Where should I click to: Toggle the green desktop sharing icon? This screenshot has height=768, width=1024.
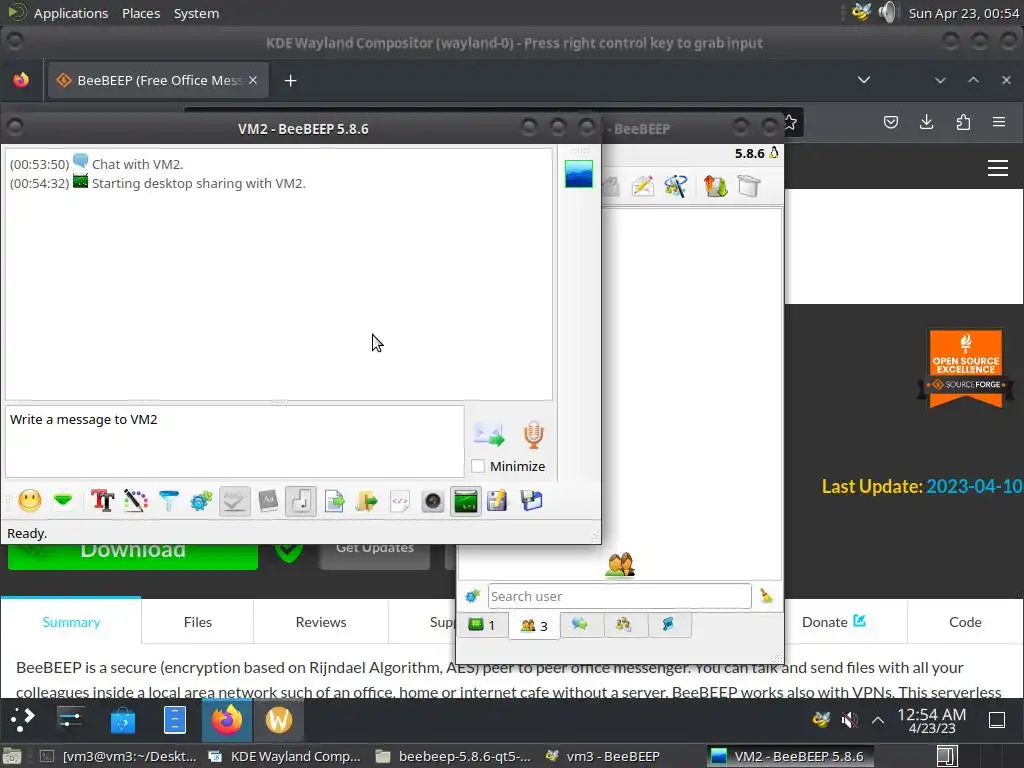[x=466, y=501]
